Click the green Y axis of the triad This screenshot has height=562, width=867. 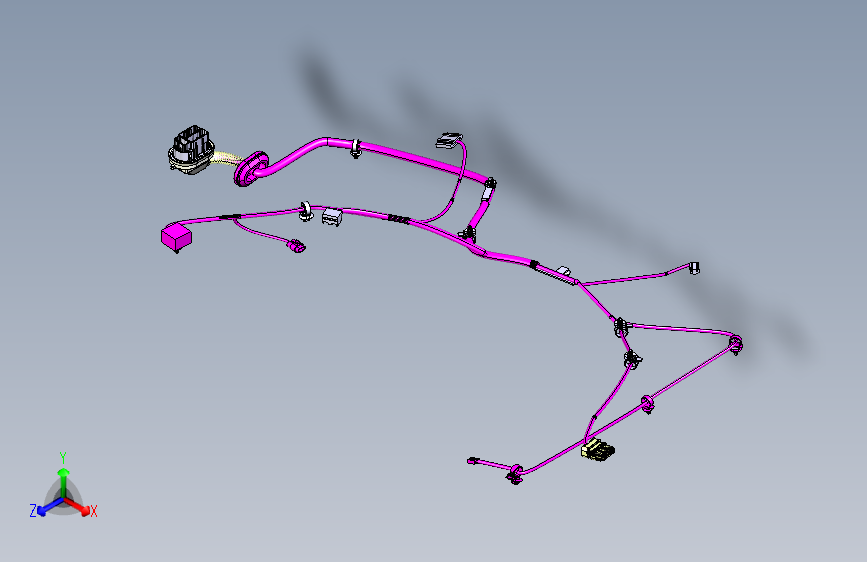[x=63, y=481]
